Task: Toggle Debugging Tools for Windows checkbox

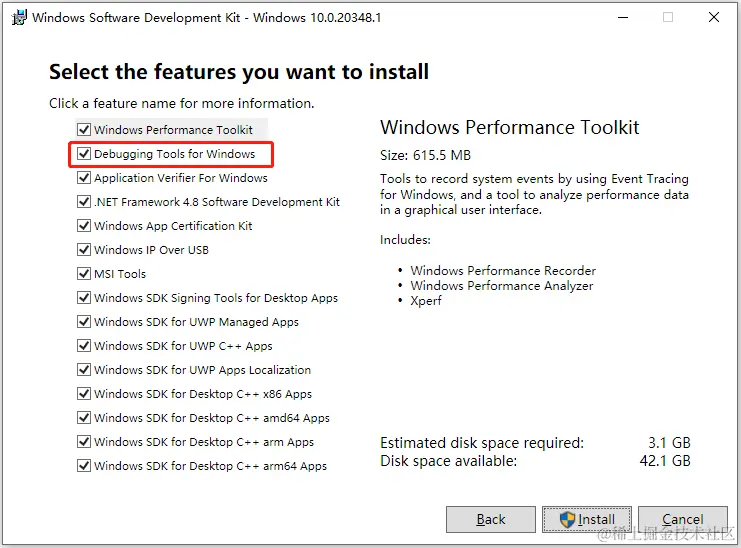Action: click(x=84, y=154)
